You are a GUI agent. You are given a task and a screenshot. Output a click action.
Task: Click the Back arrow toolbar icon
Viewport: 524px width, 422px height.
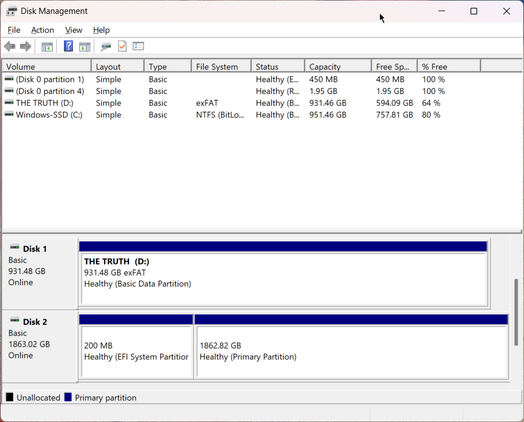point(10,46)
